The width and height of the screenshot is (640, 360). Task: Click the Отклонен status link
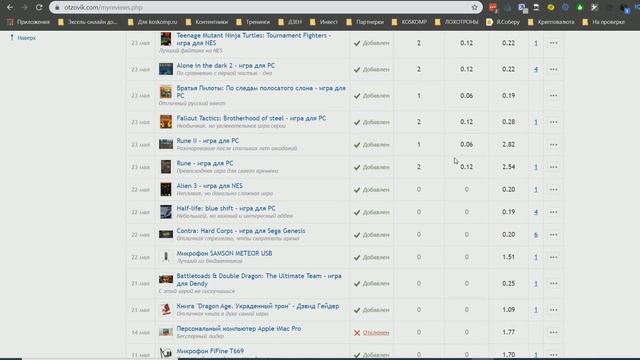point(376,333)
